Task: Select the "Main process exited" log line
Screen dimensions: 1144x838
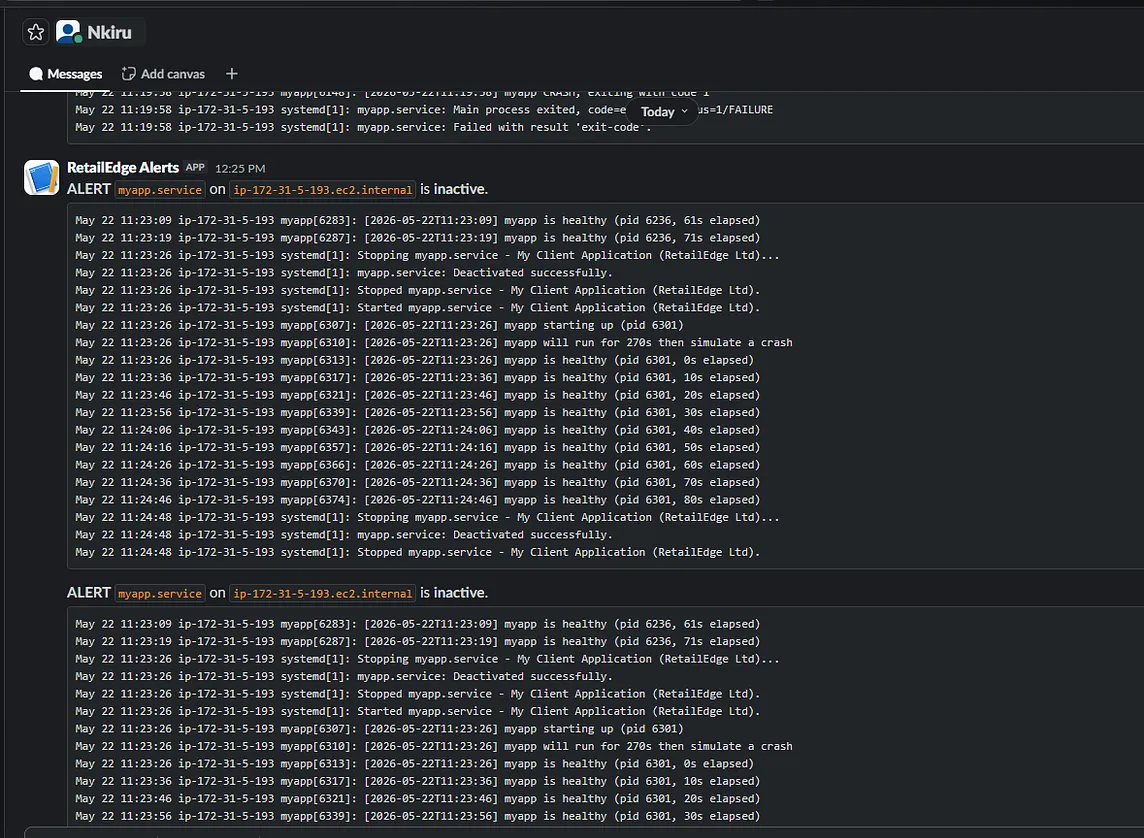Action: point(424,109)
